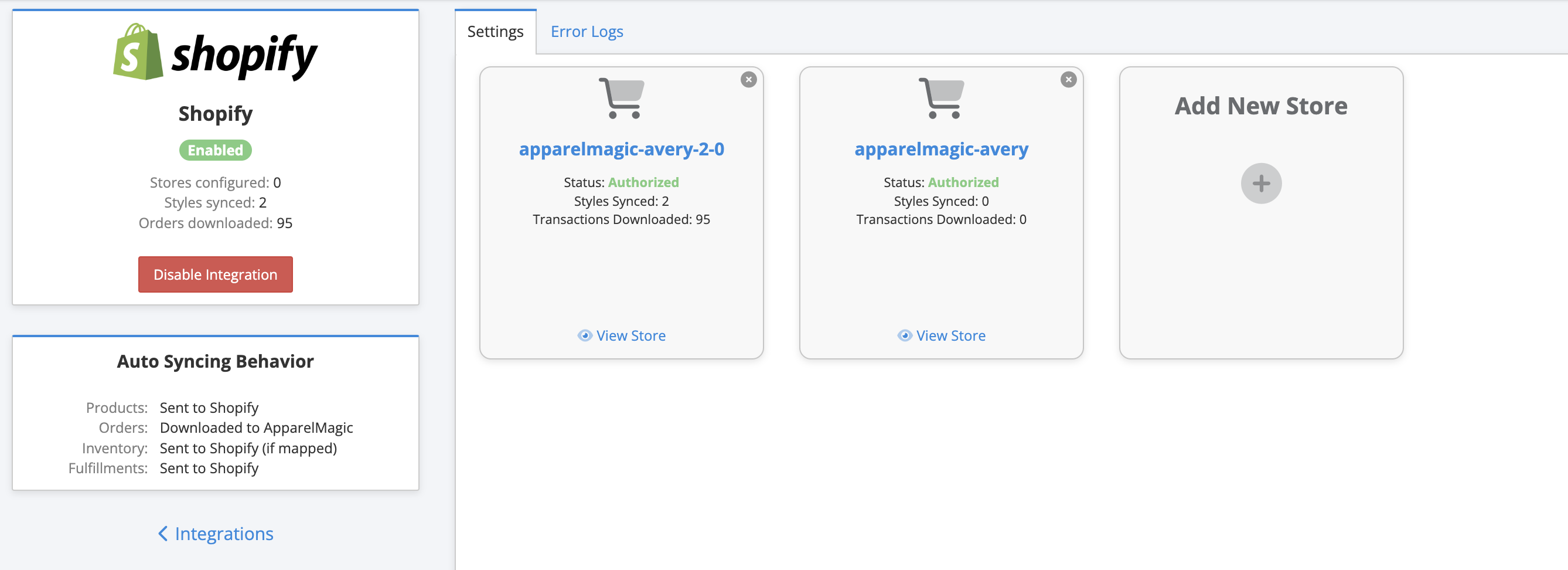This screenshot has width=1568, height=570.
Task: Open the Error Logs tab
Action: (586, 32)
